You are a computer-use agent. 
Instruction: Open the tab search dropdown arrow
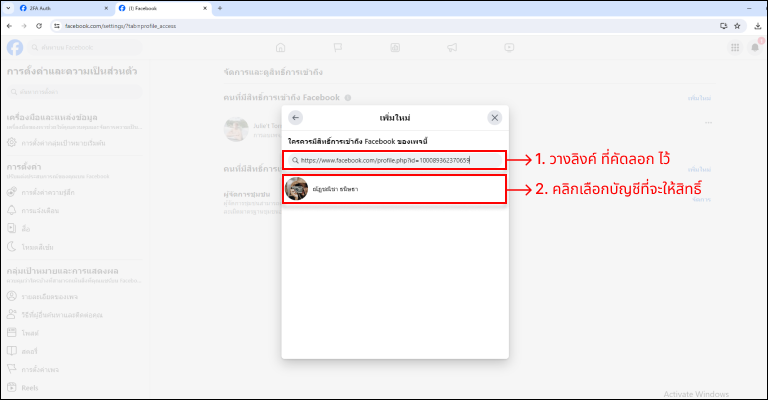(x=8, y=8)
